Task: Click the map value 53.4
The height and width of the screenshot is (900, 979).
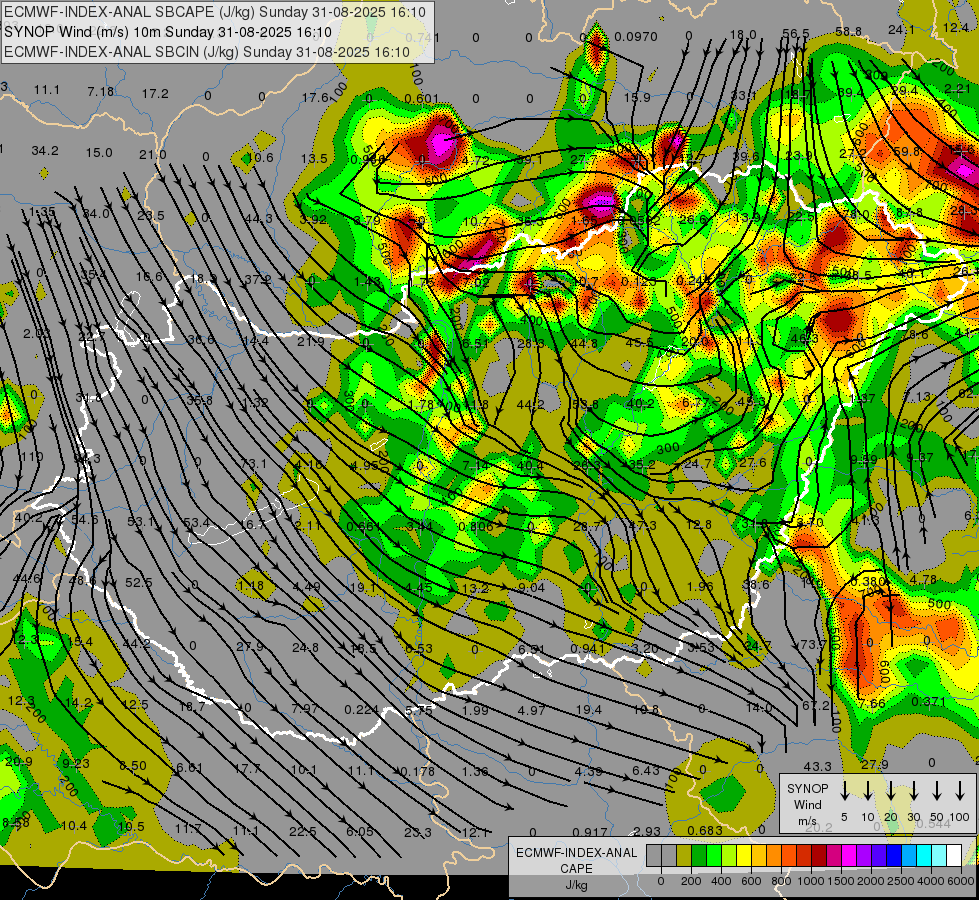Action: coord(196,522)
